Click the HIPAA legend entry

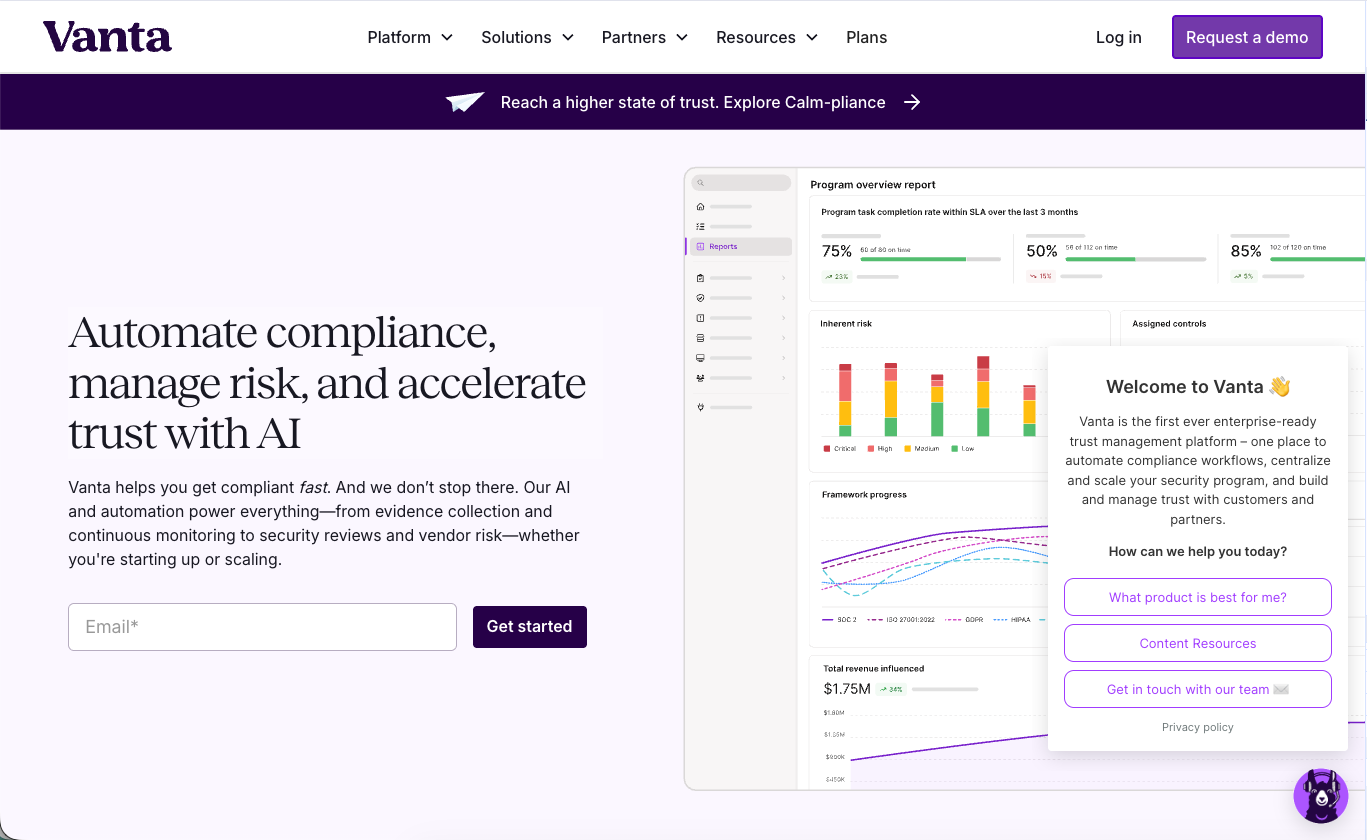click(1011, 620)
